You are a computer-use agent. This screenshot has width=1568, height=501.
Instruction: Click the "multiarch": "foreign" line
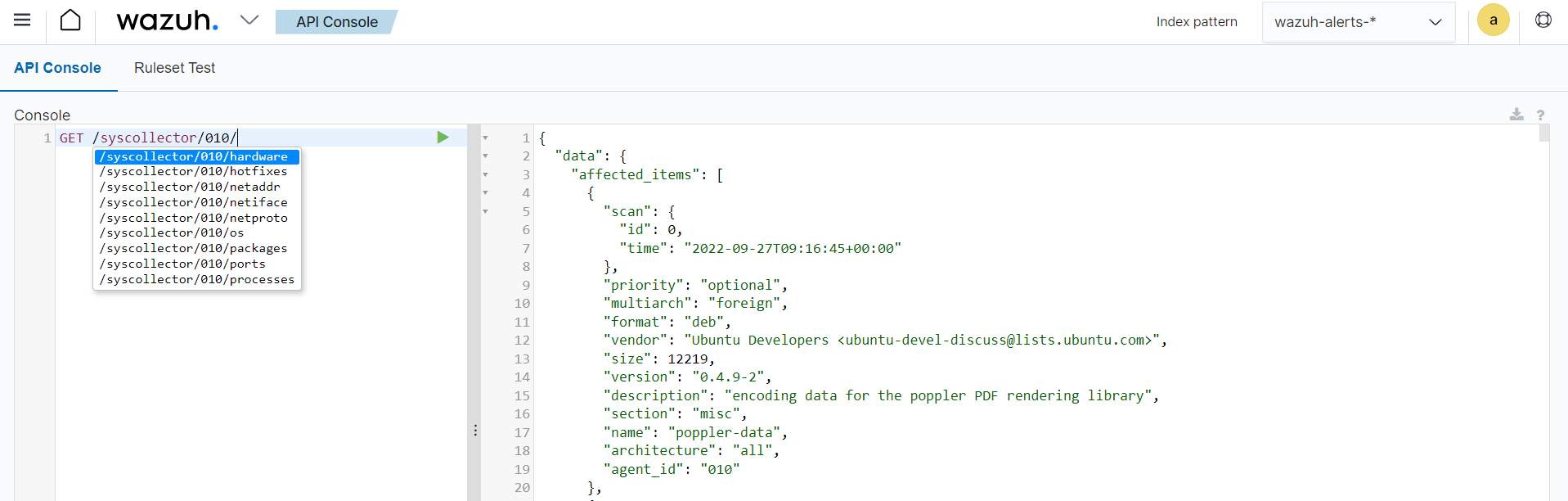click(x=695, y=303)
